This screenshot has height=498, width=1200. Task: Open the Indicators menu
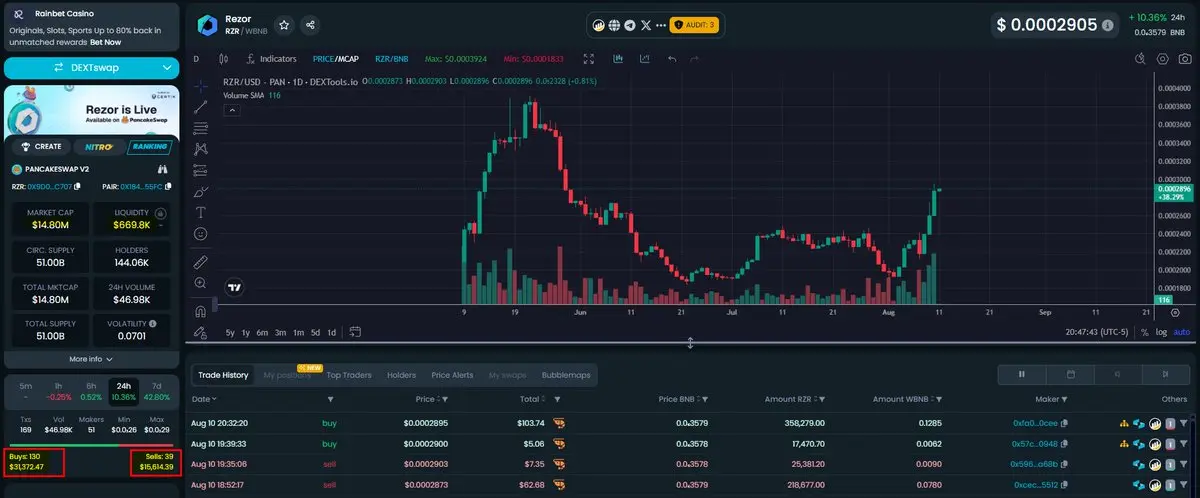coord(270,59)
